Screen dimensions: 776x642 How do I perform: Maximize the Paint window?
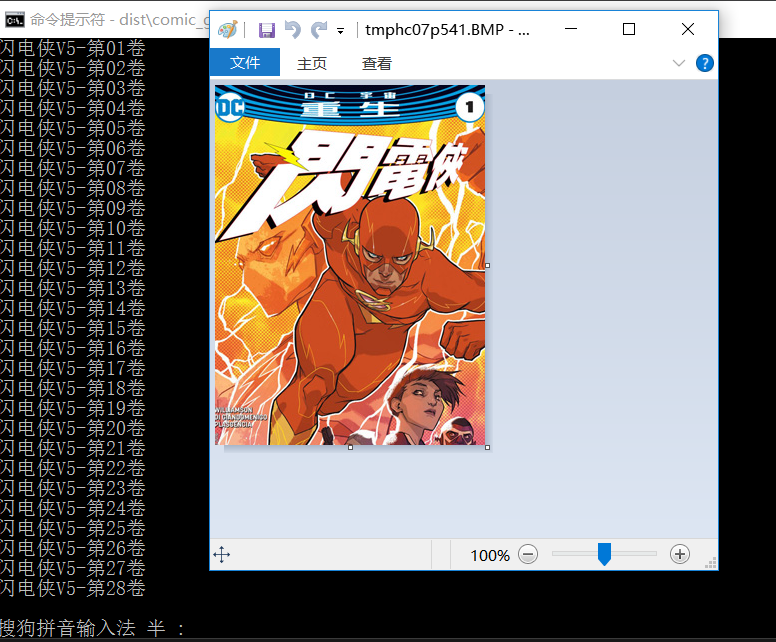click(x=629, y=29)
